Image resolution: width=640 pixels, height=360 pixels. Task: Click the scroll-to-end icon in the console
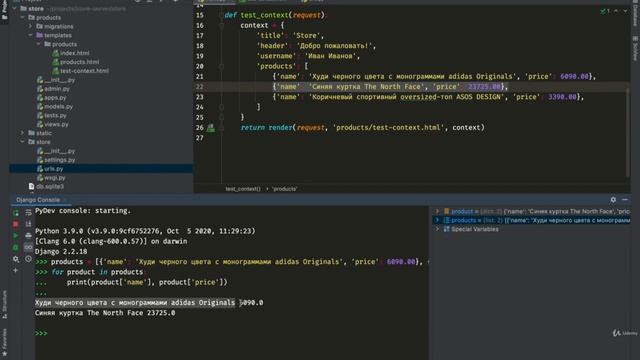tap(28, 224)
